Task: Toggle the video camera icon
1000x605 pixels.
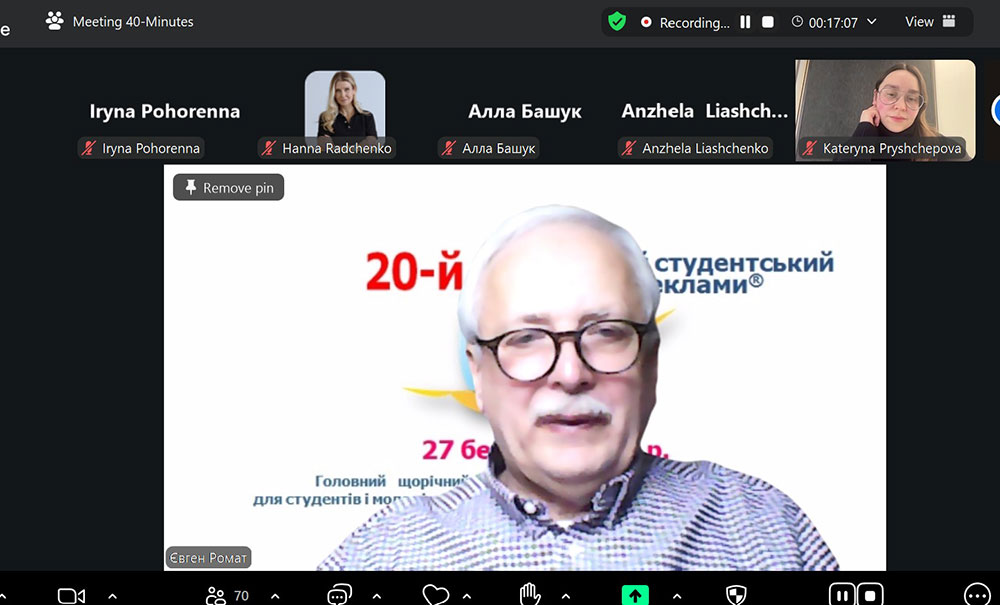Action: coord(71,595)
